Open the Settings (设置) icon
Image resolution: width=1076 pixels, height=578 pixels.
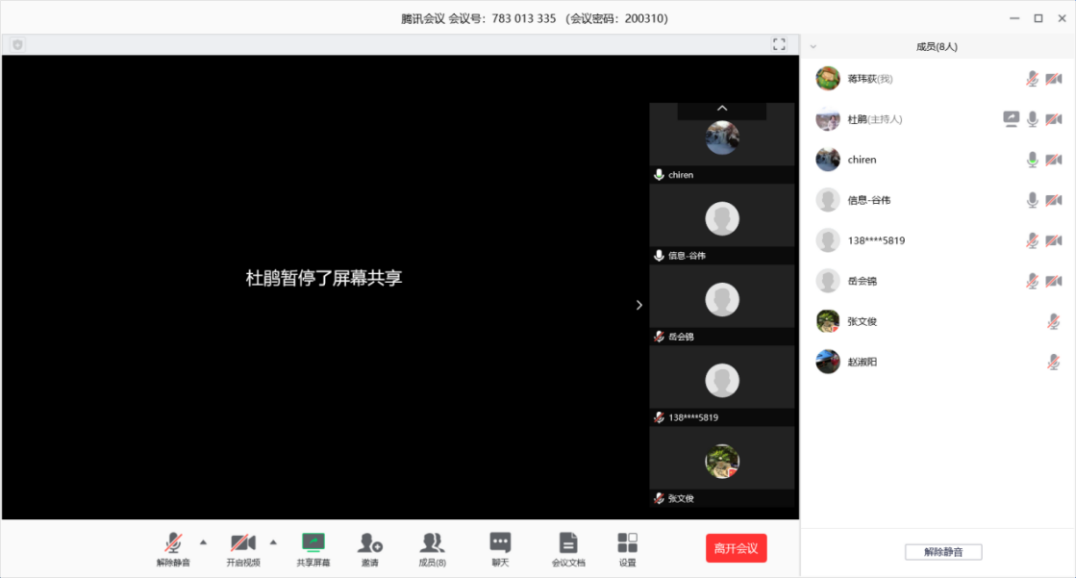pyautogui.click(x=627, y=543)
